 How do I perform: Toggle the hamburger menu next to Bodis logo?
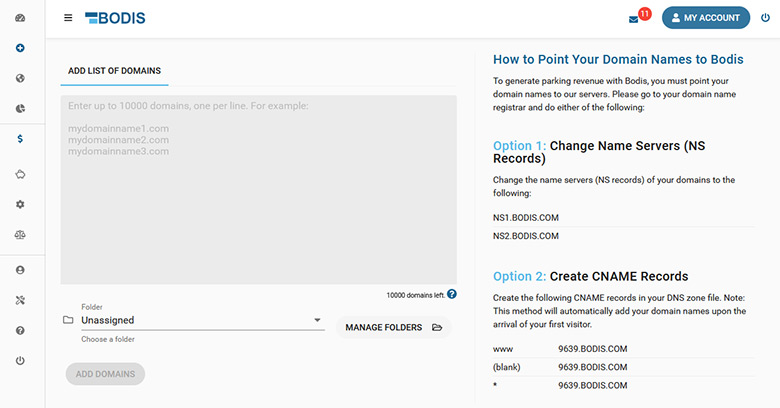(68, 18)
